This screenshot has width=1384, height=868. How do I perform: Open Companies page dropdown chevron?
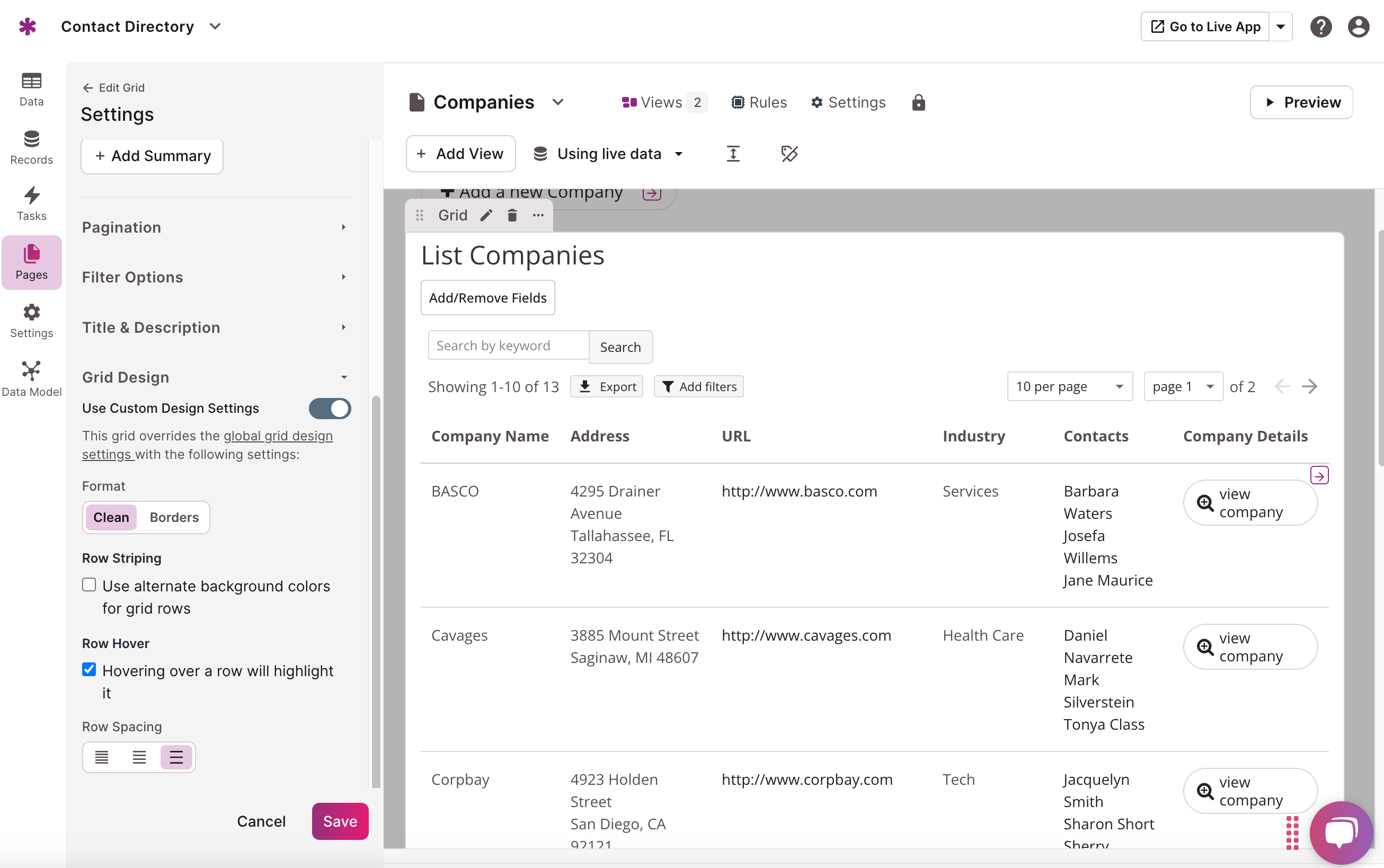[x=558, y=102]
